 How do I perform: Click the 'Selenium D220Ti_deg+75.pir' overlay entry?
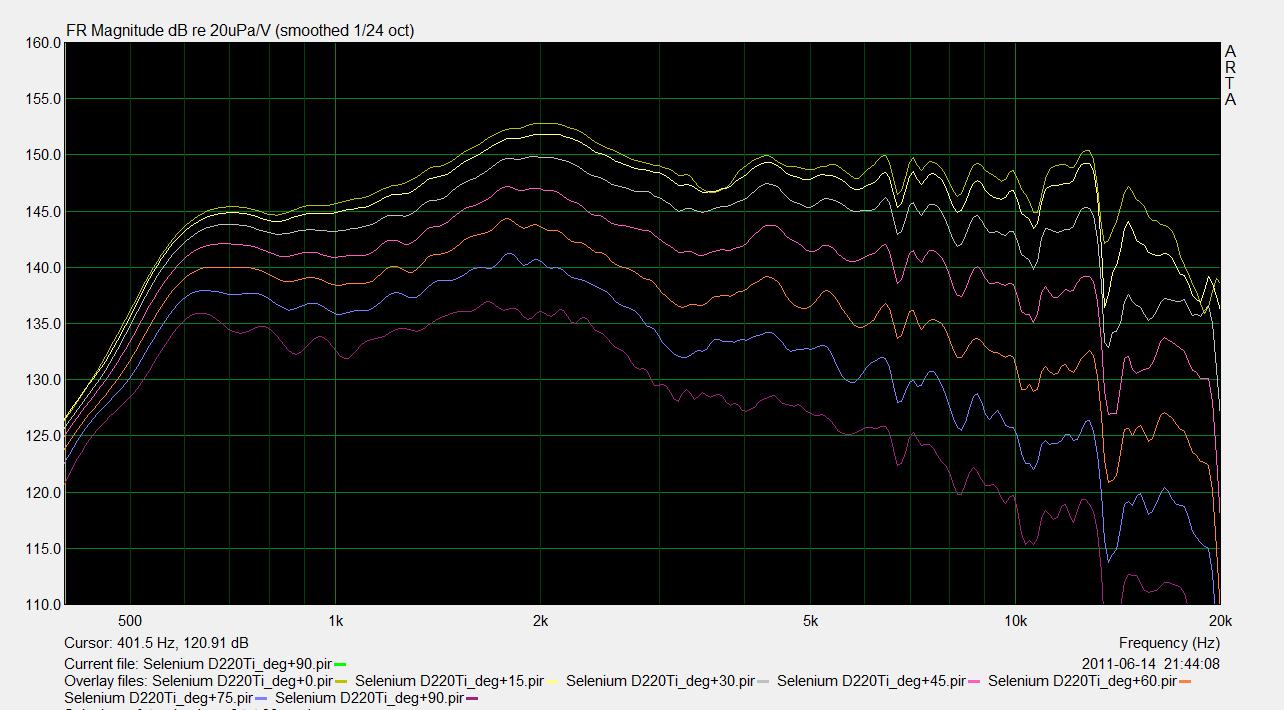[x=158, y=698]
